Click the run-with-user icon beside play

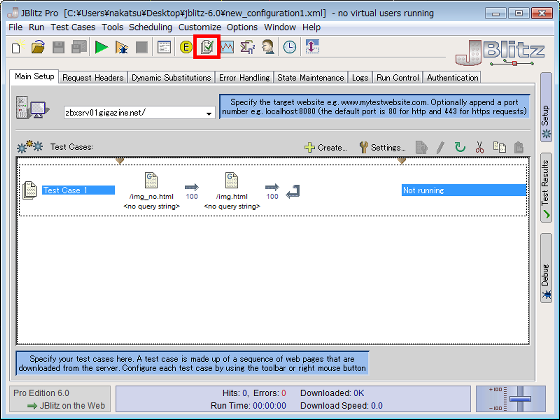pyautogui.click(x=122, y=47)
